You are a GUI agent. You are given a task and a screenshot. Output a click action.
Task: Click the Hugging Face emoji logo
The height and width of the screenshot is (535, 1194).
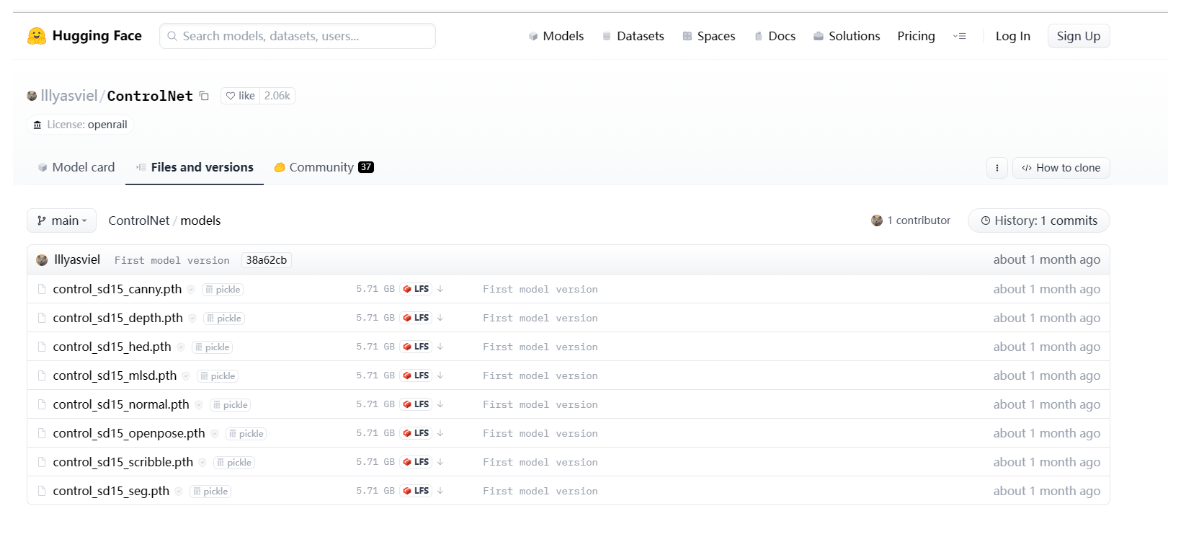pyautogui.click(x=36, y=36)
